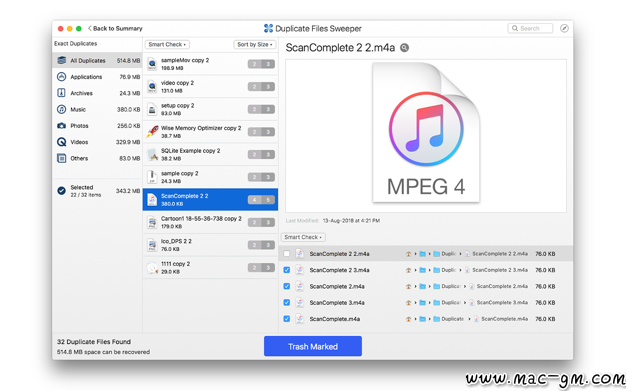Uncheck the ScanComplete 2.m4a checkbox
The width and height of the screenshot is (626, 391).
pos(287,286)
